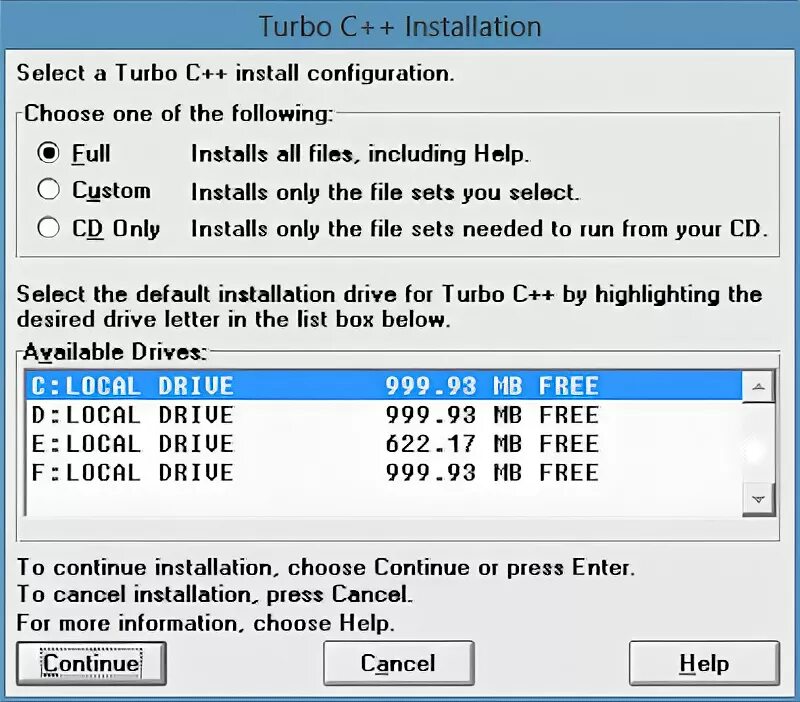This screenshot has width=800, height=702.
Task: Click the Continue button
Action: point(91,663)
